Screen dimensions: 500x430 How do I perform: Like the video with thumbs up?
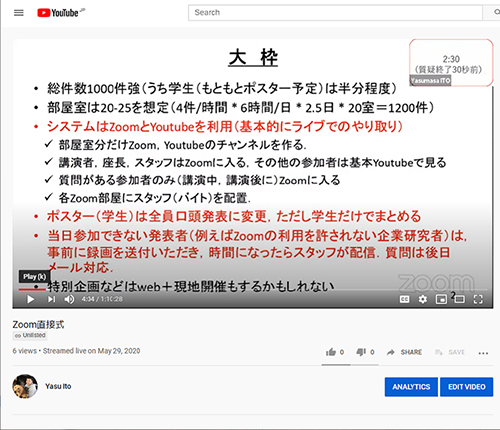tap(335, 352)
